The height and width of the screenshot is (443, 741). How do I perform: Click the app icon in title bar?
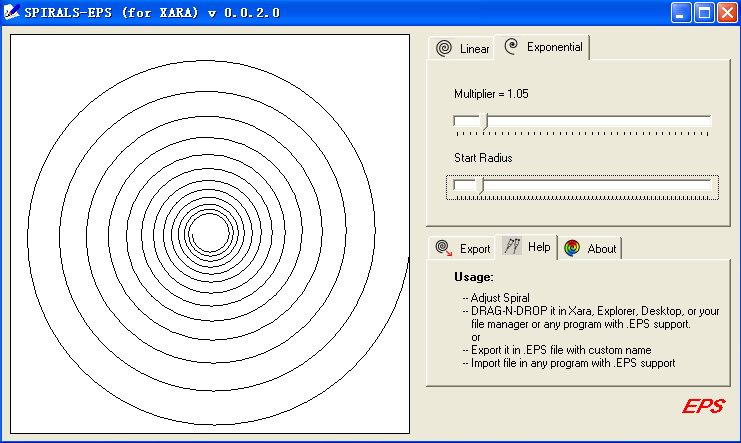(11, 12)
